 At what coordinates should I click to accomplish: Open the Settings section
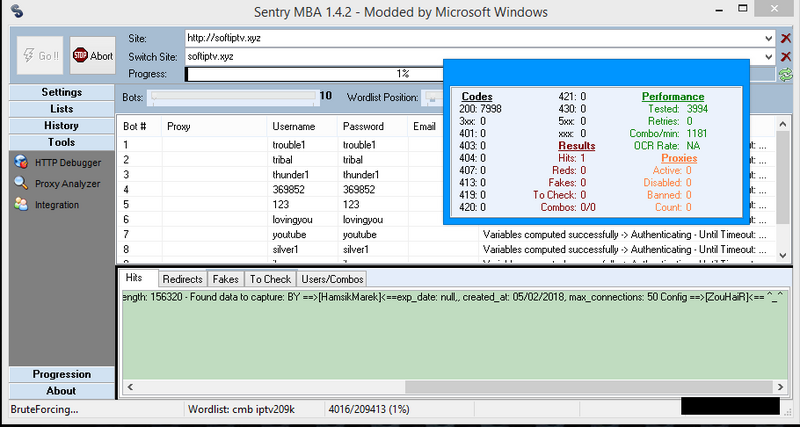click(x=62, y=92)
